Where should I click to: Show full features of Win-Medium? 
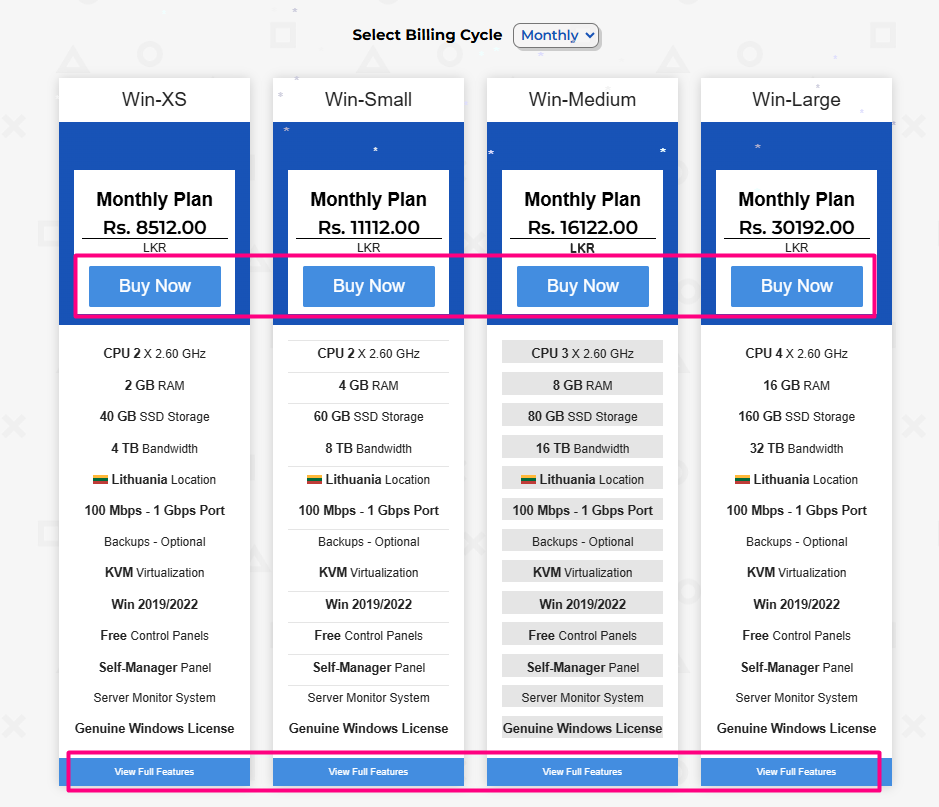tap(582, 772)
